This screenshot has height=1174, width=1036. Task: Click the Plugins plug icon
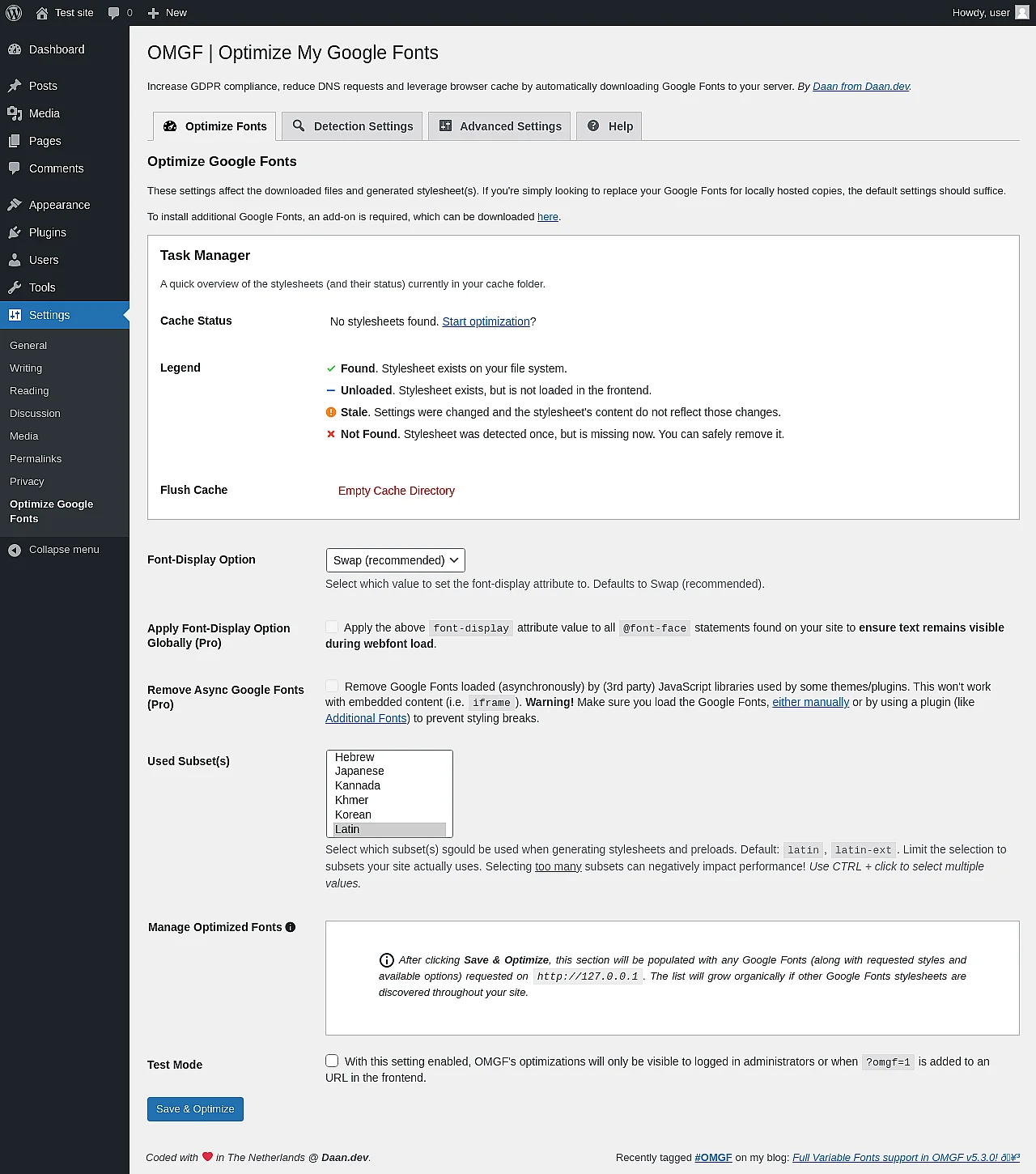tap(15, 232)
